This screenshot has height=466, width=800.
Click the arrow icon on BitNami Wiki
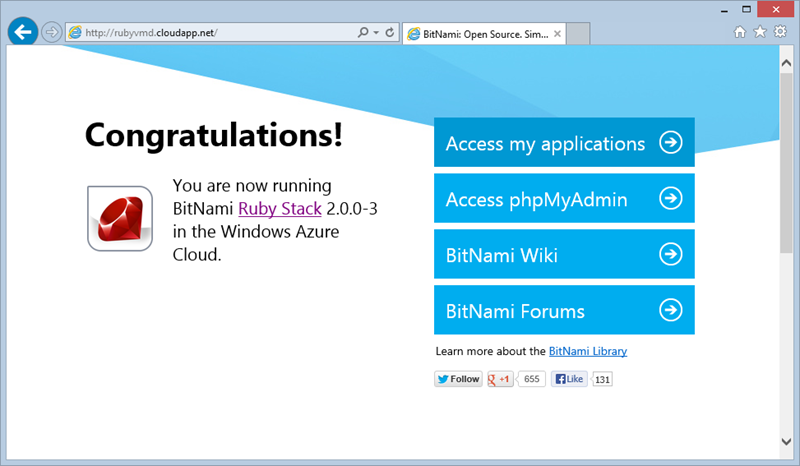coord(670,254)
